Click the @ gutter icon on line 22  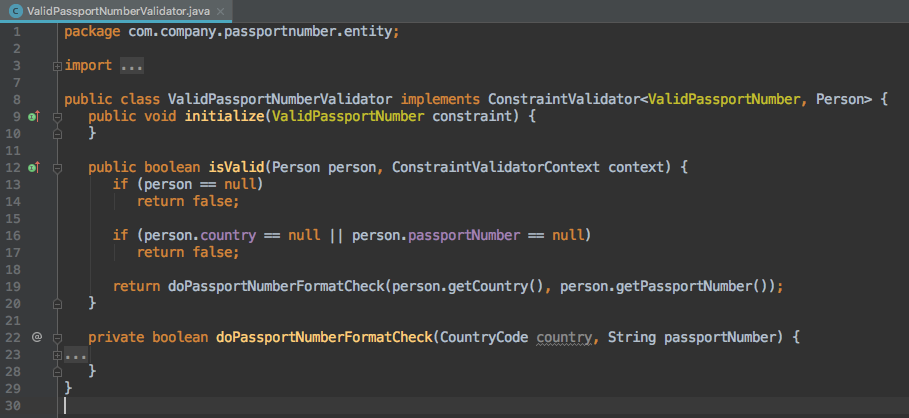pos(36,337)
